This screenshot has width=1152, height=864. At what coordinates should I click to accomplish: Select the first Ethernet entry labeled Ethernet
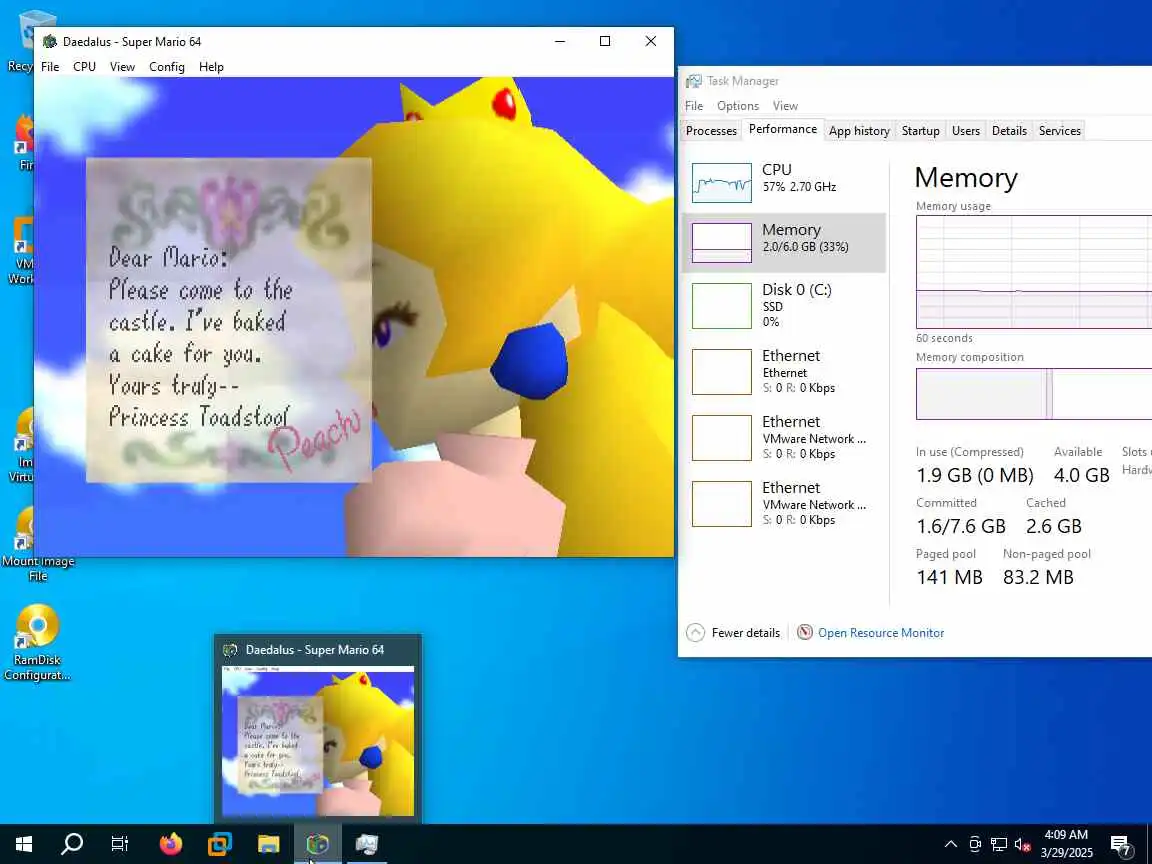click(x=783, y=372)
